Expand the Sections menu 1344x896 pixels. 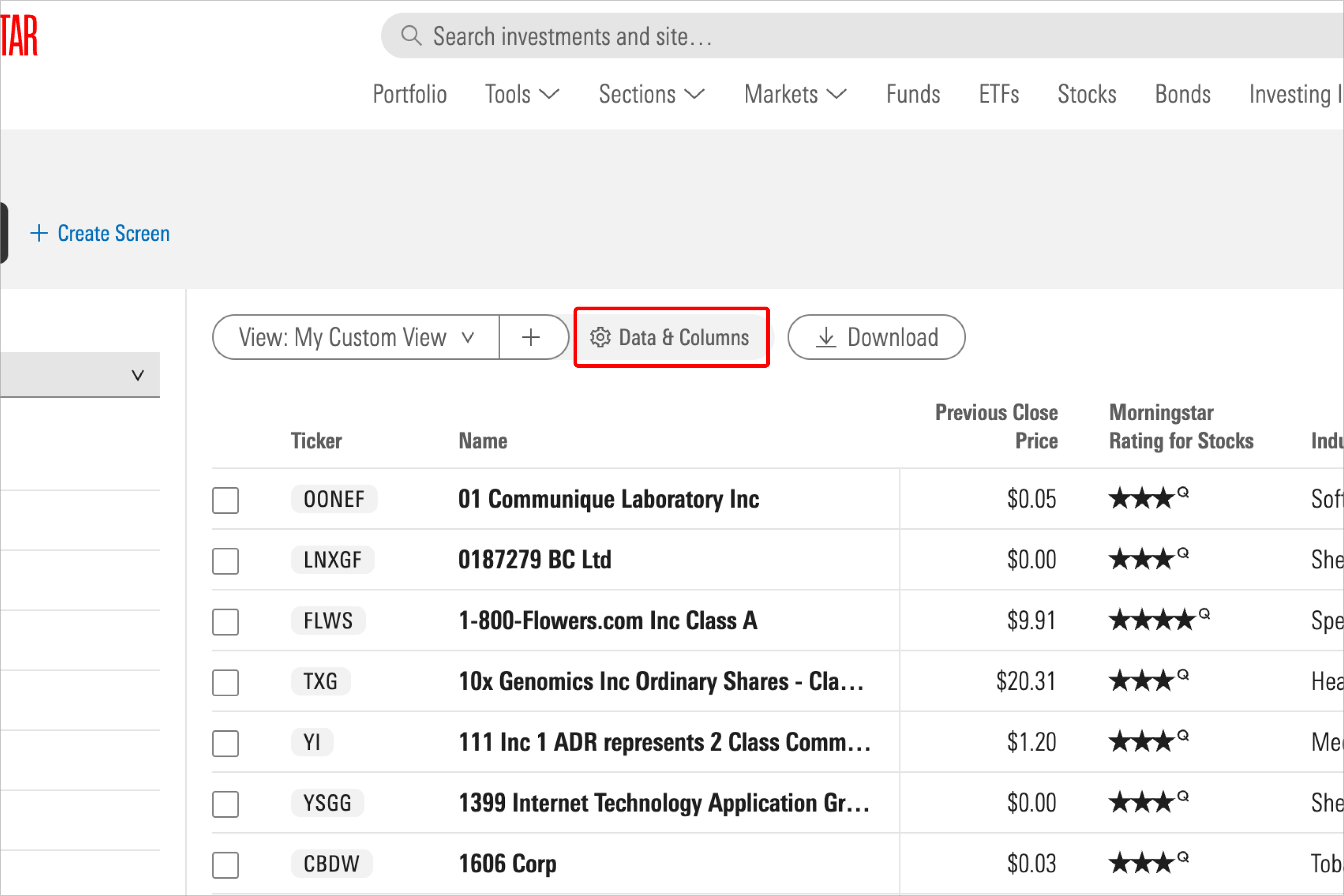pos(651,94)
